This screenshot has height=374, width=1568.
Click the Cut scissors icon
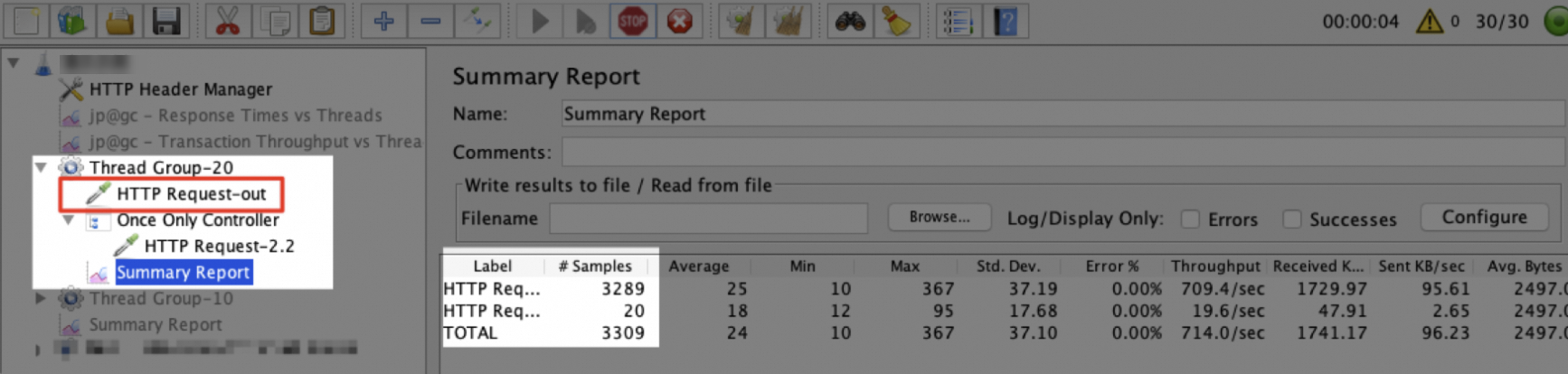(x=228, y=21)
